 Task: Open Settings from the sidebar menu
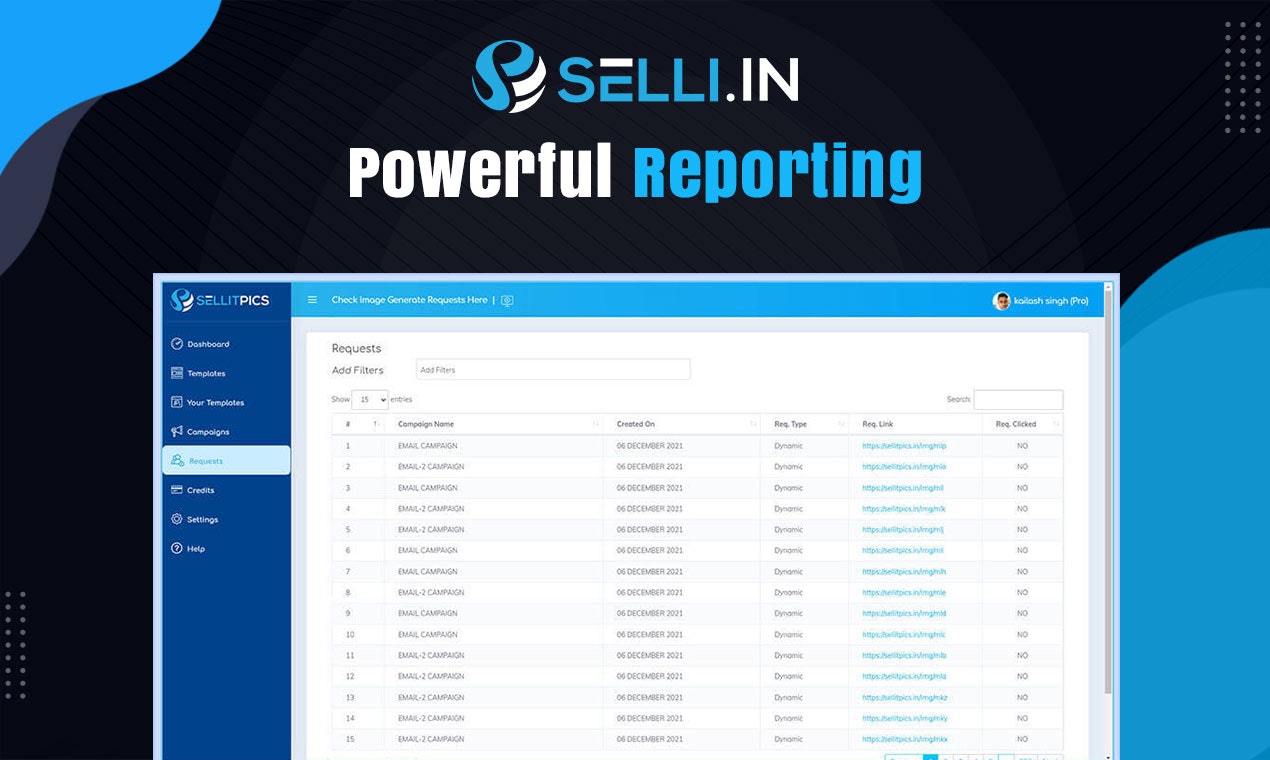click(x=226, y=519)
